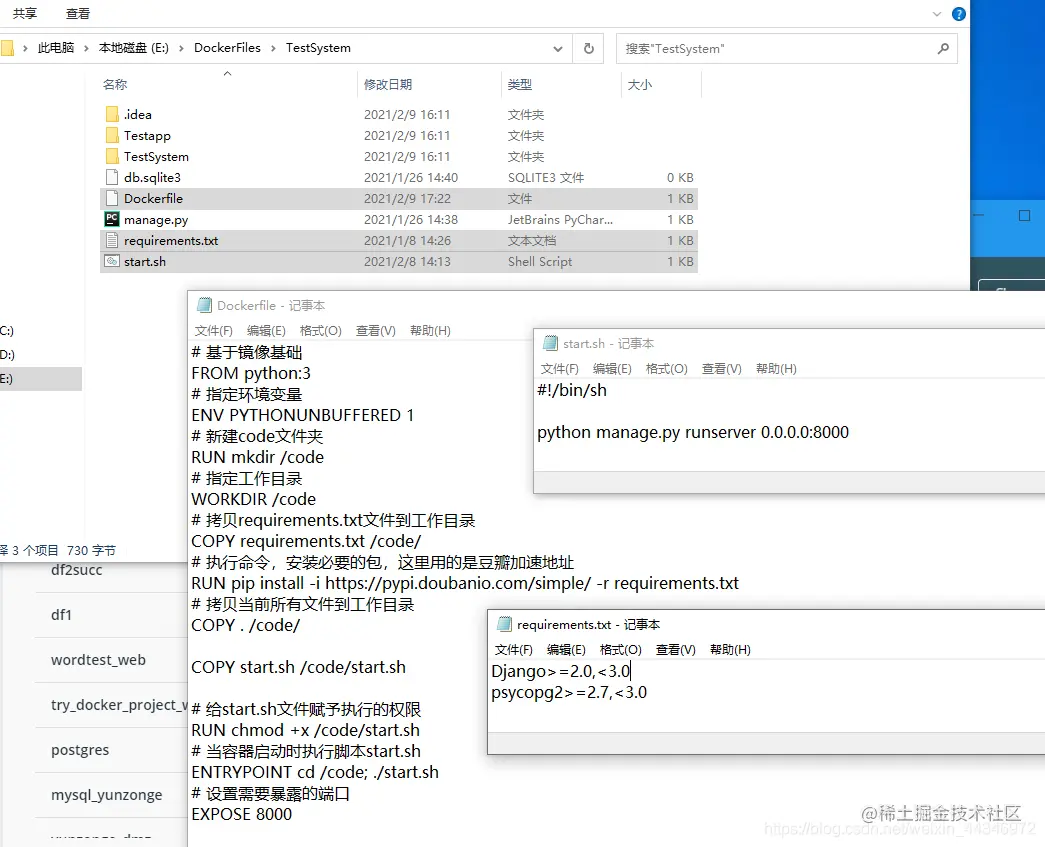Open the address bar history dropdown
The height and width of the screenshot is (847, 1045).
pyautogui.click(x=558, y=49)
